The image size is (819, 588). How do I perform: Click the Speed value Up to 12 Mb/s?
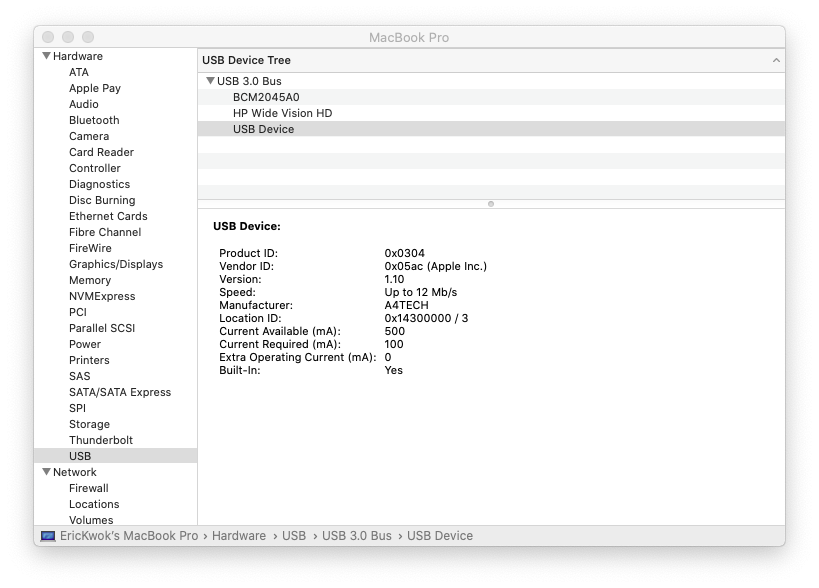point(420,292)
